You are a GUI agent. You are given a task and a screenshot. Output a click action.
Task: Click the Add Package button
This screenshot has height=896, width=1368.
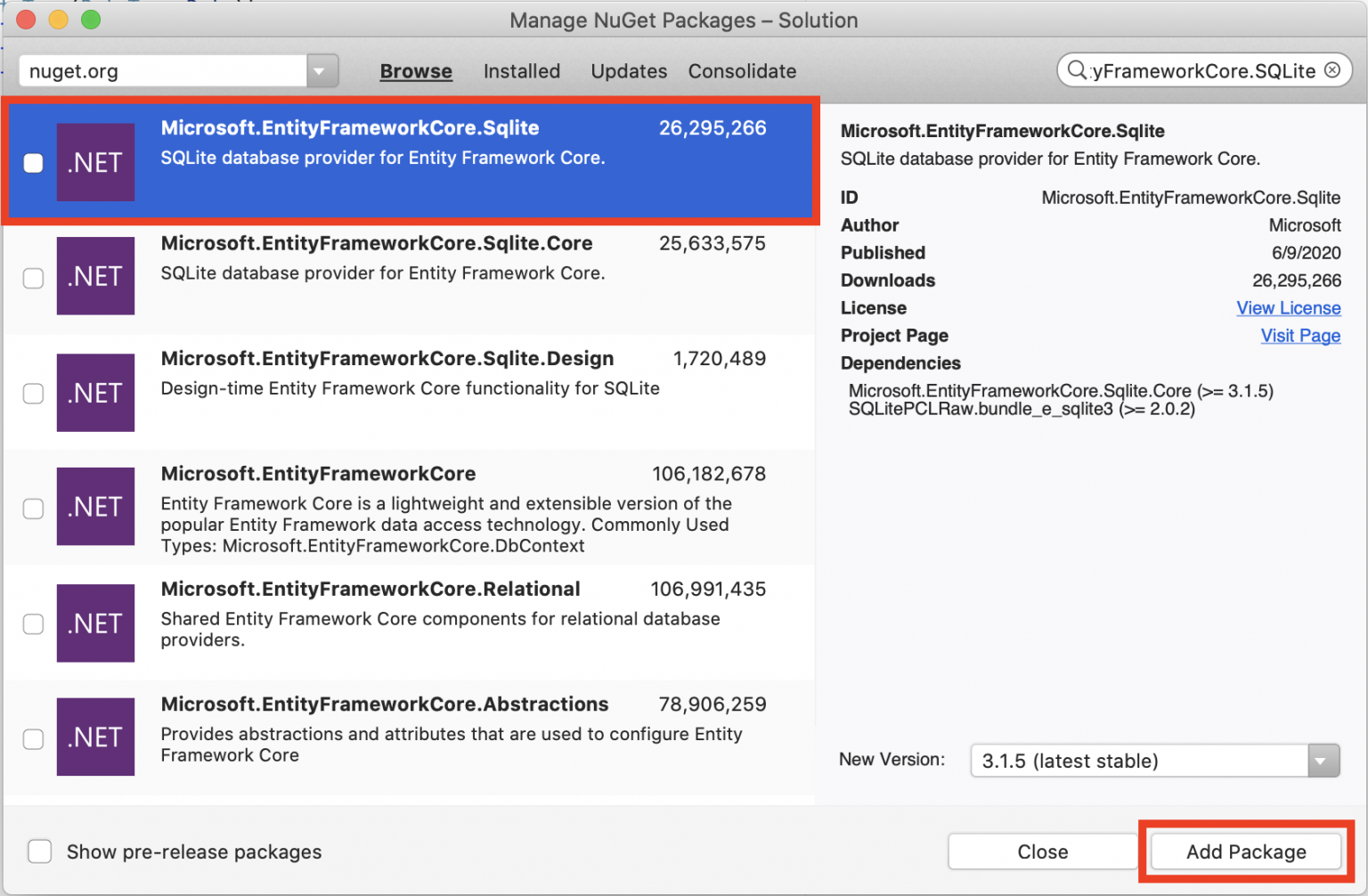pos(1245,851)
